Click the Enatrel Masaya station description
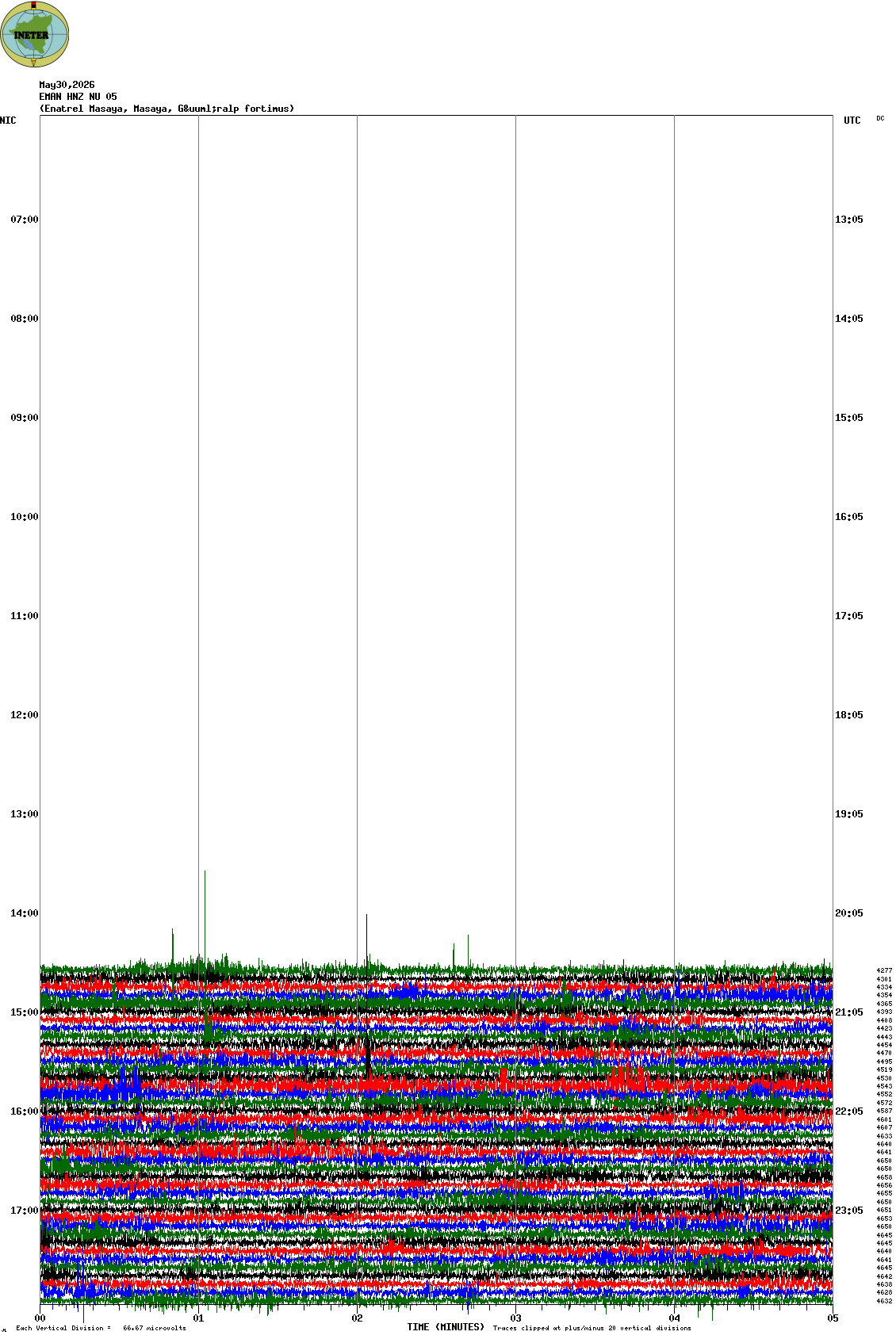Viewport: 896px width, 1339px height. [167, 109]
